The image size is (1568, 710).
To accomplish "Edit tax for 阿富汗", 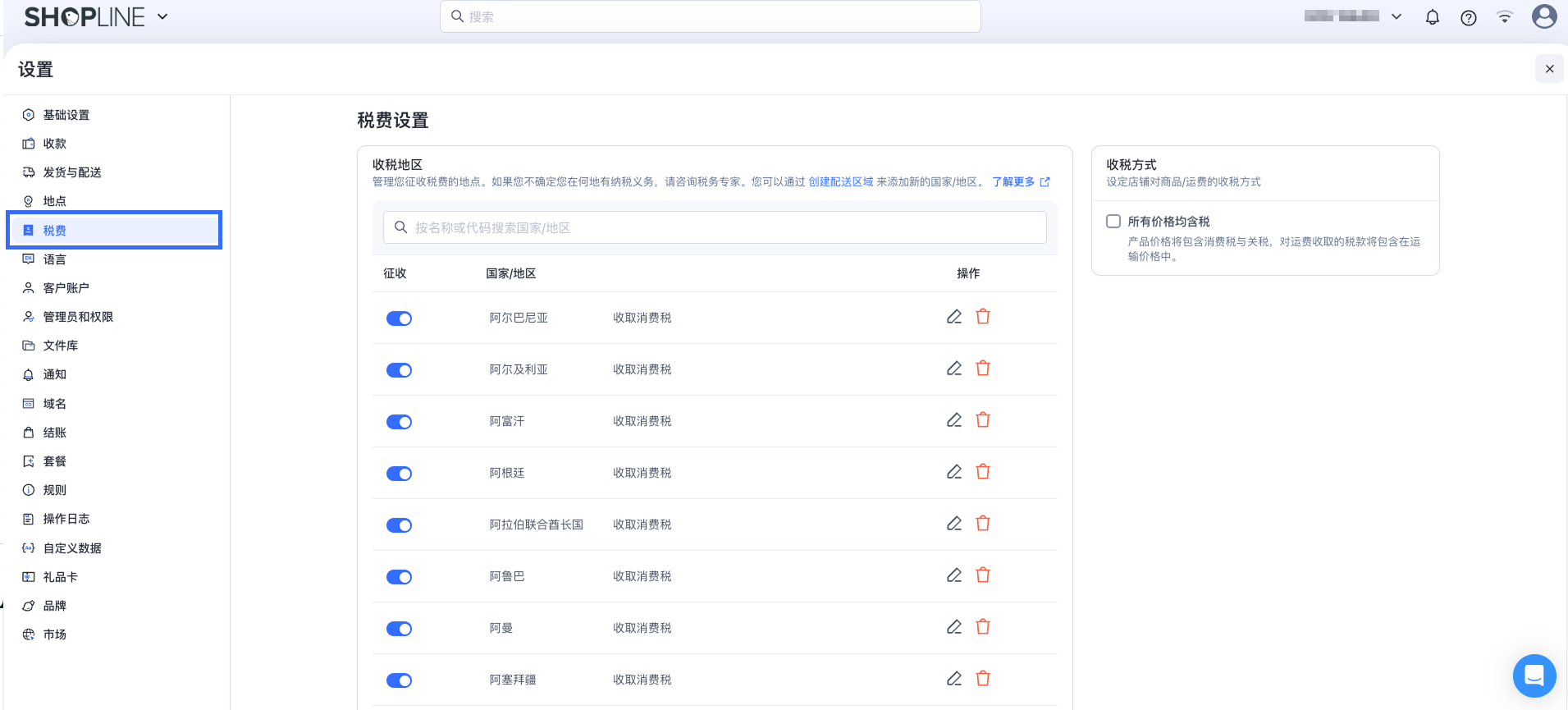I will (x=953, y=420).
